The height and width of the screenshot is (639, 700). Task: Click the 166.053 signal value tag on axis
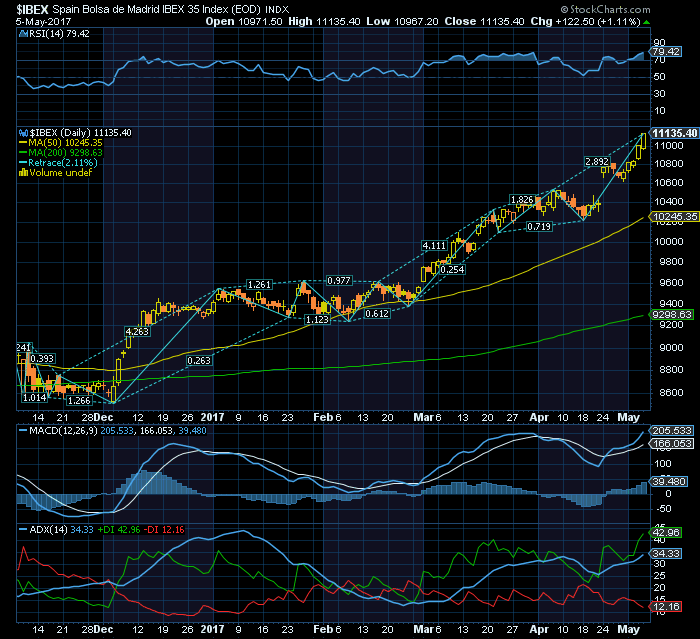672,443
